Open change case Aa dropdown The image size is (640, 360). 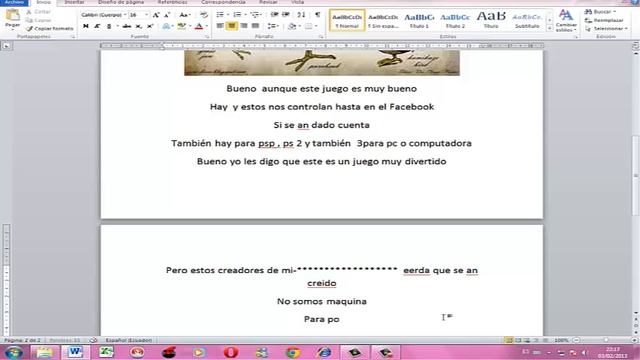tap(185, 15)
